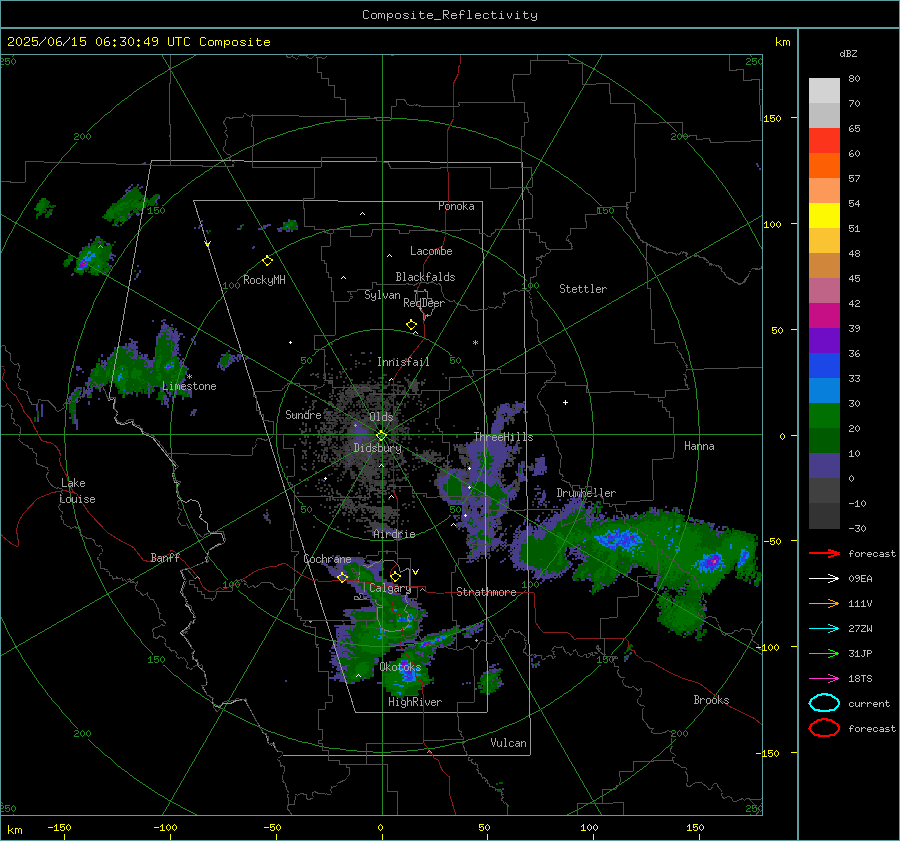Viewport: 900px width, 841px height.
Task: Select the yellow diamond marker below RedDeer
Action: (x=412, y=325)
